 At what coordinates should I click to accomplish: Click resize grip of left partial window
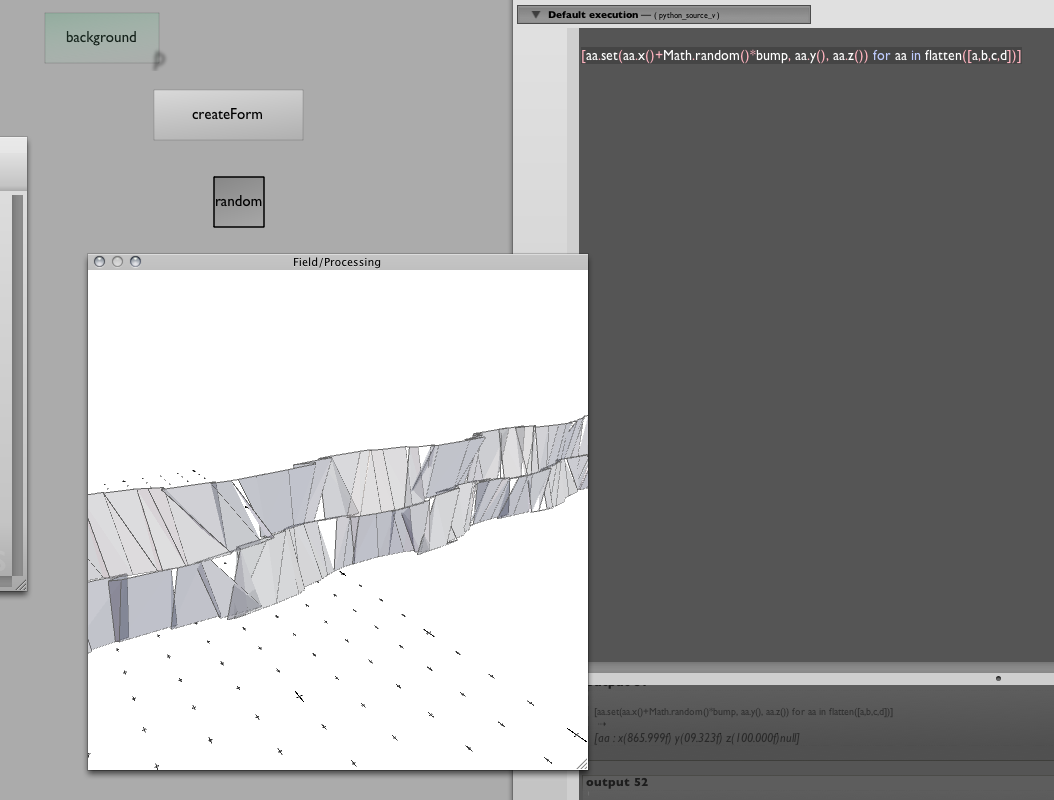tap(19, 582)
